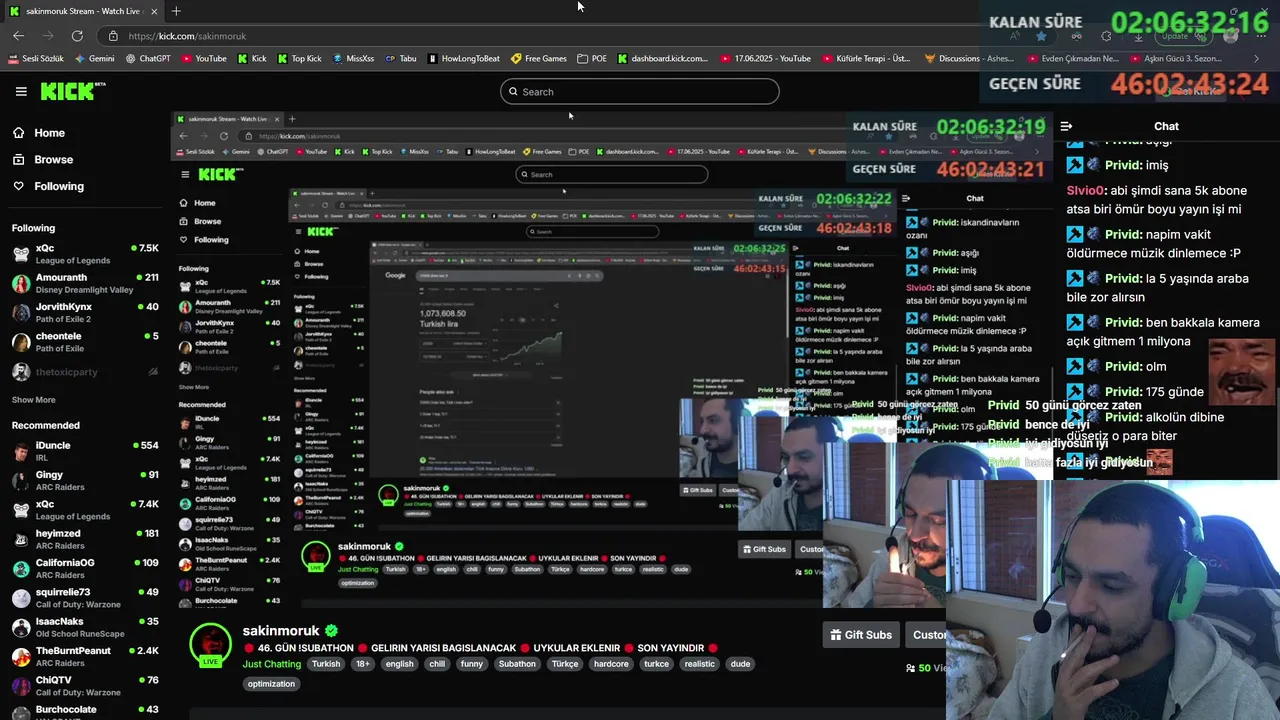
Task: Open the Gemini bookmark
Action: coord(95,59)
